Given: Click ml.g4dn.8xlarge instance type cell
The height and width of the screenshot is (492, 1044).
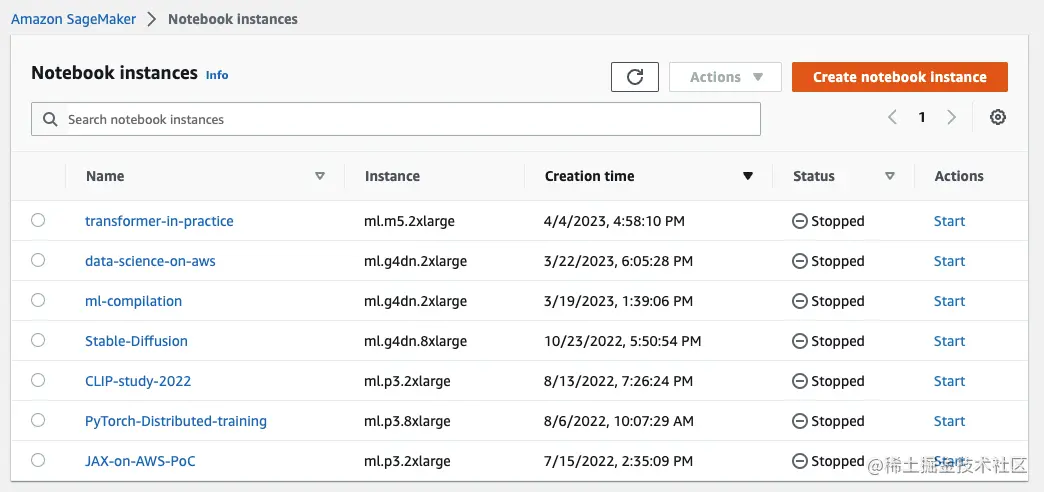Looking at the screenshot, I should pos(415,341).
